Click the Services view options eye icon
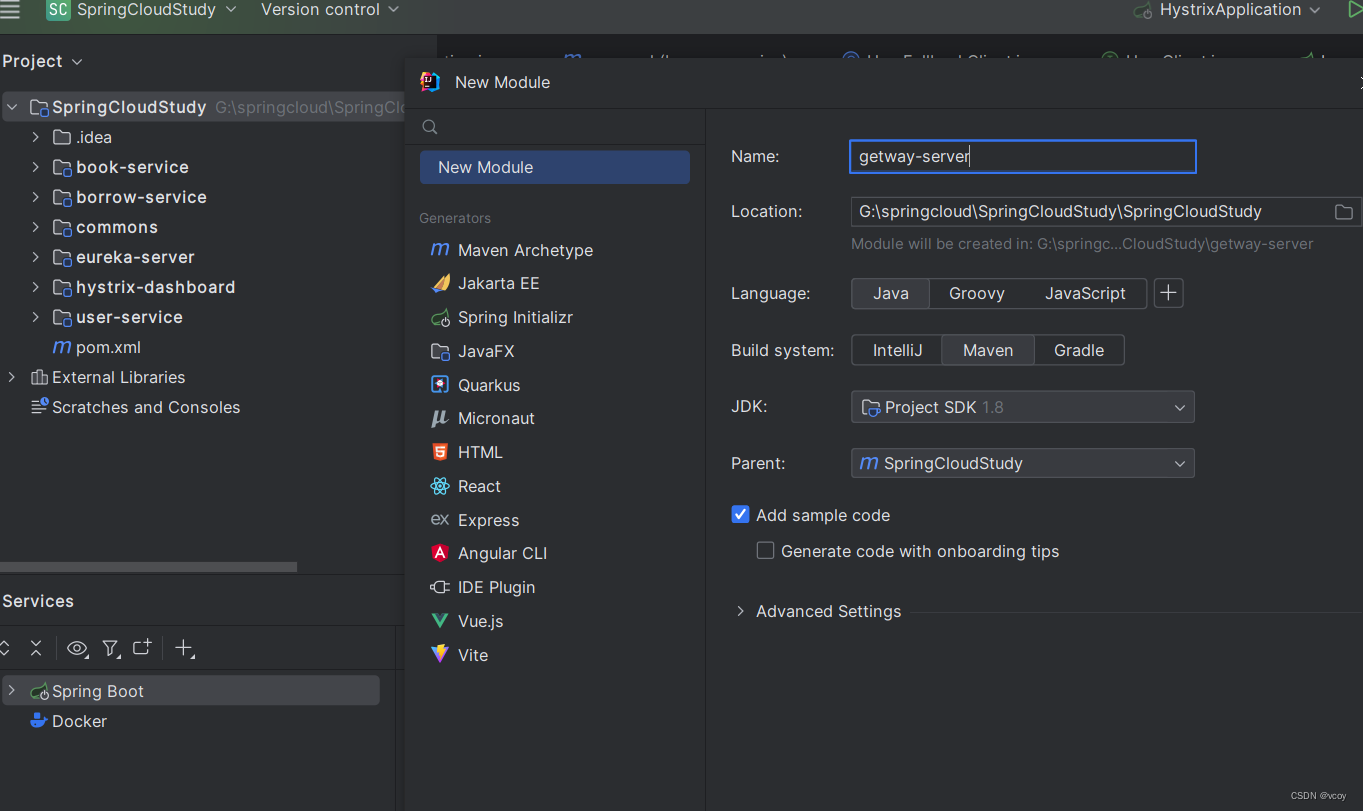Viewport: 1363px width, 811px height. pyautogui.click(x=77, y=648)
